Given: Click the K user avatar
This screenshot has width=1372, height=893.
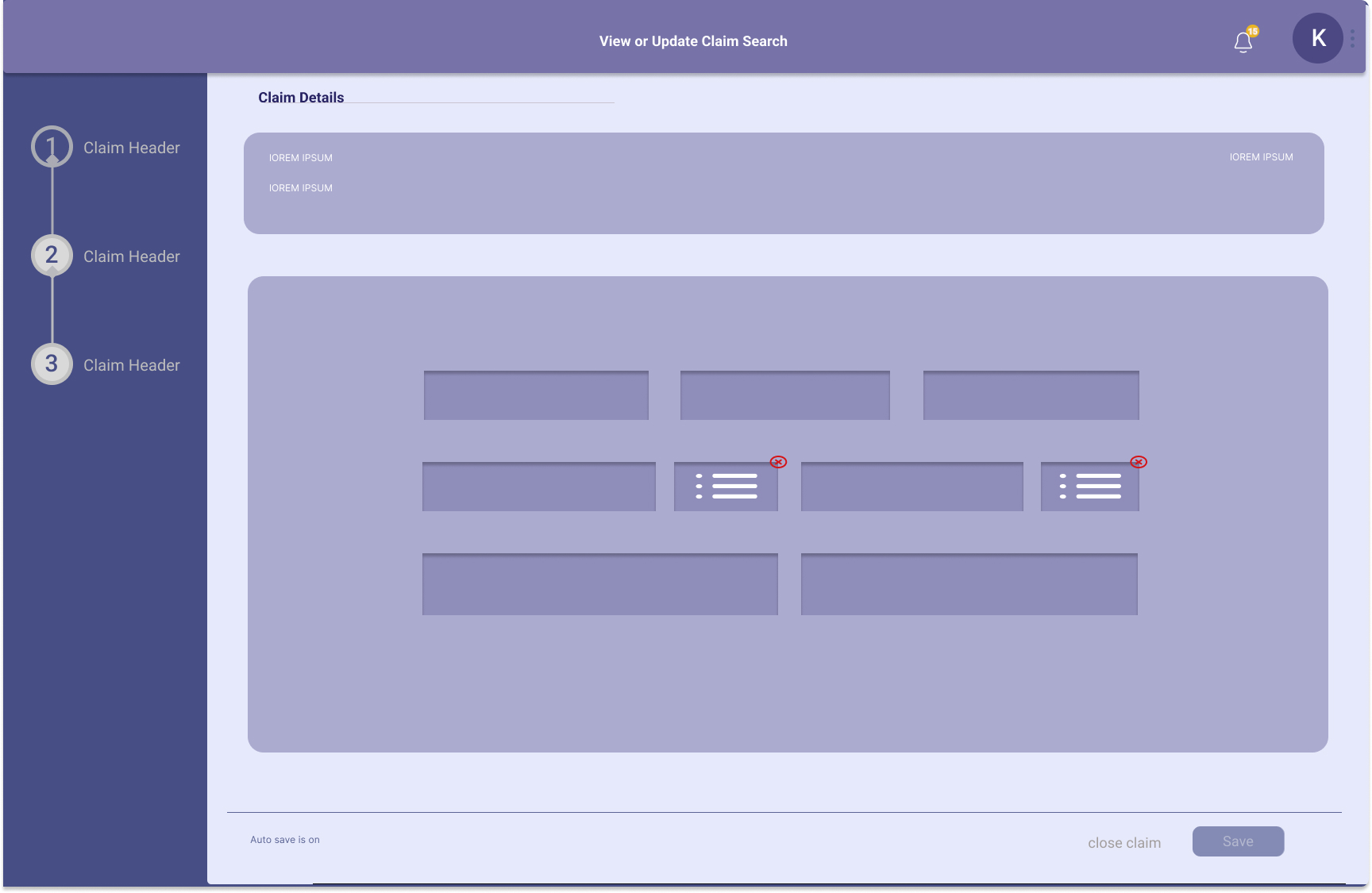Looking at the screenshot, I should [1317, 37].
